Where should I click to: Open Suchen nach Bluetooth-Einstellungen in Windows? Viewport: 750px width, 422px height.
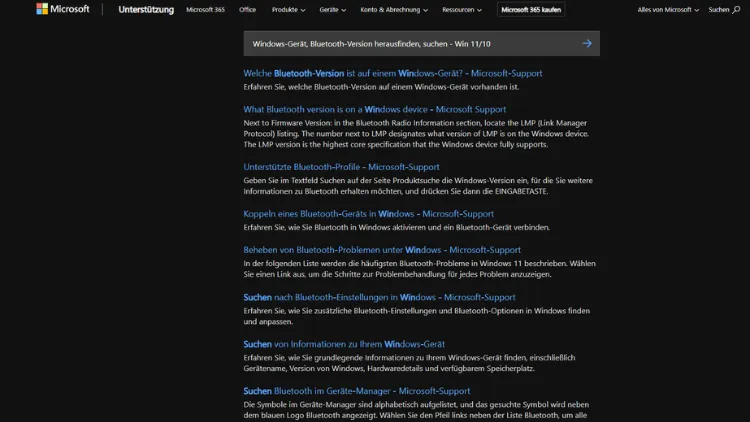coord(379,297)
